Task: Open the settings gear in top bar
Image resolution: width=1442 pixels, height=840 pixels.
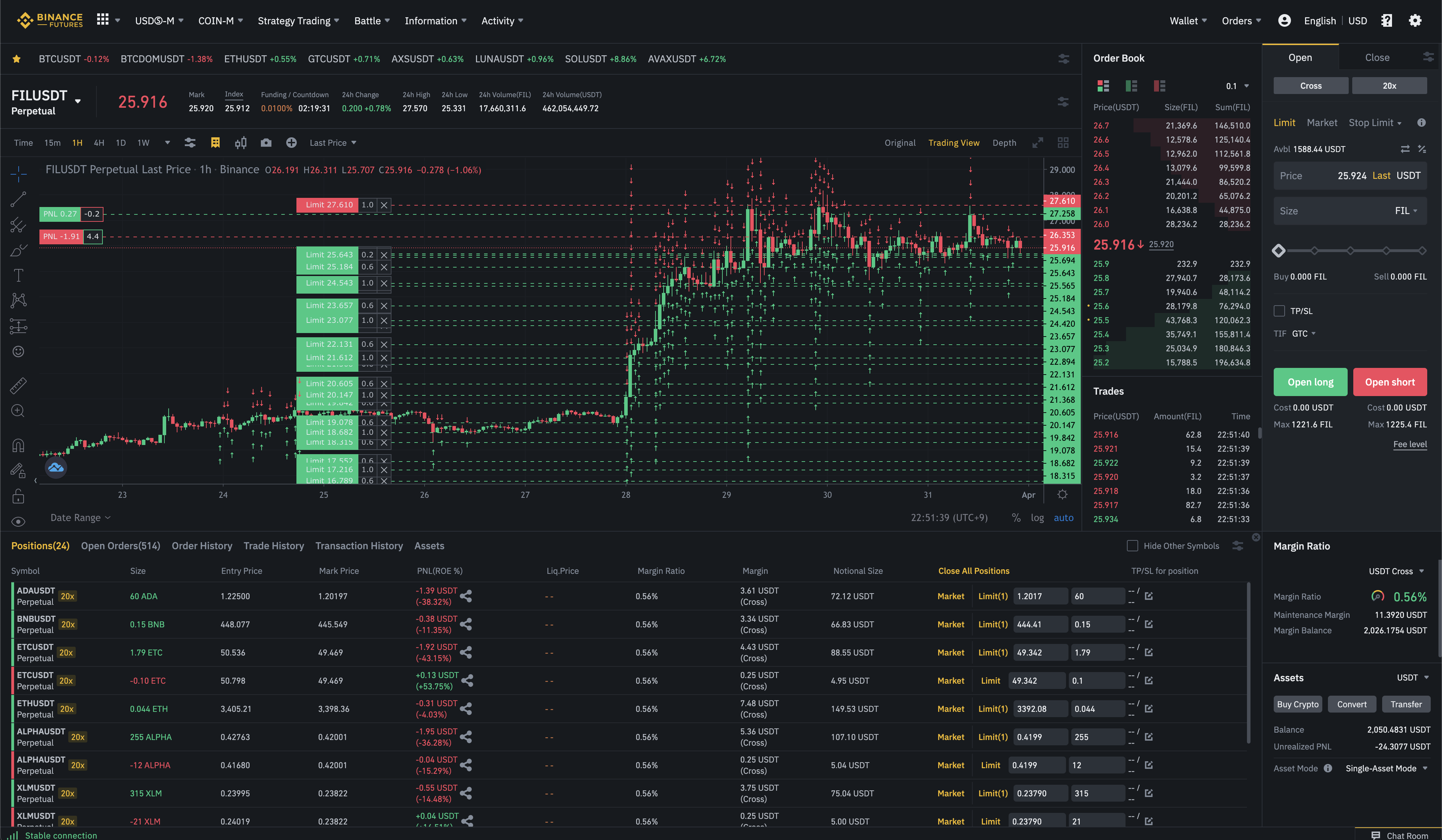Action: [1415, 21]
